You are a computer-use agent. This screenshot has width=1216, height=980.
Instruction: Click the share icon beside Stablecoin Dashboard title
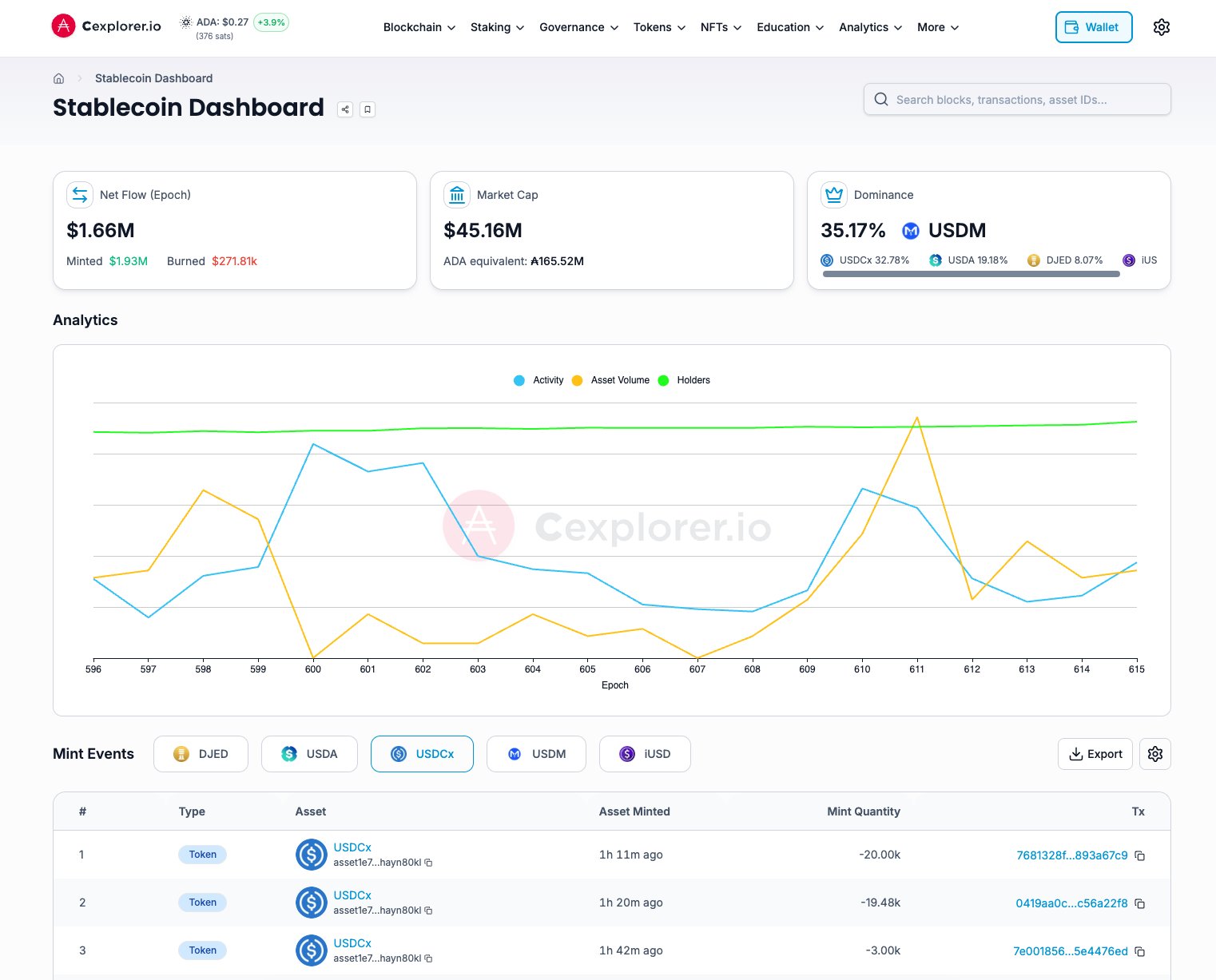(x=345, y=109)
